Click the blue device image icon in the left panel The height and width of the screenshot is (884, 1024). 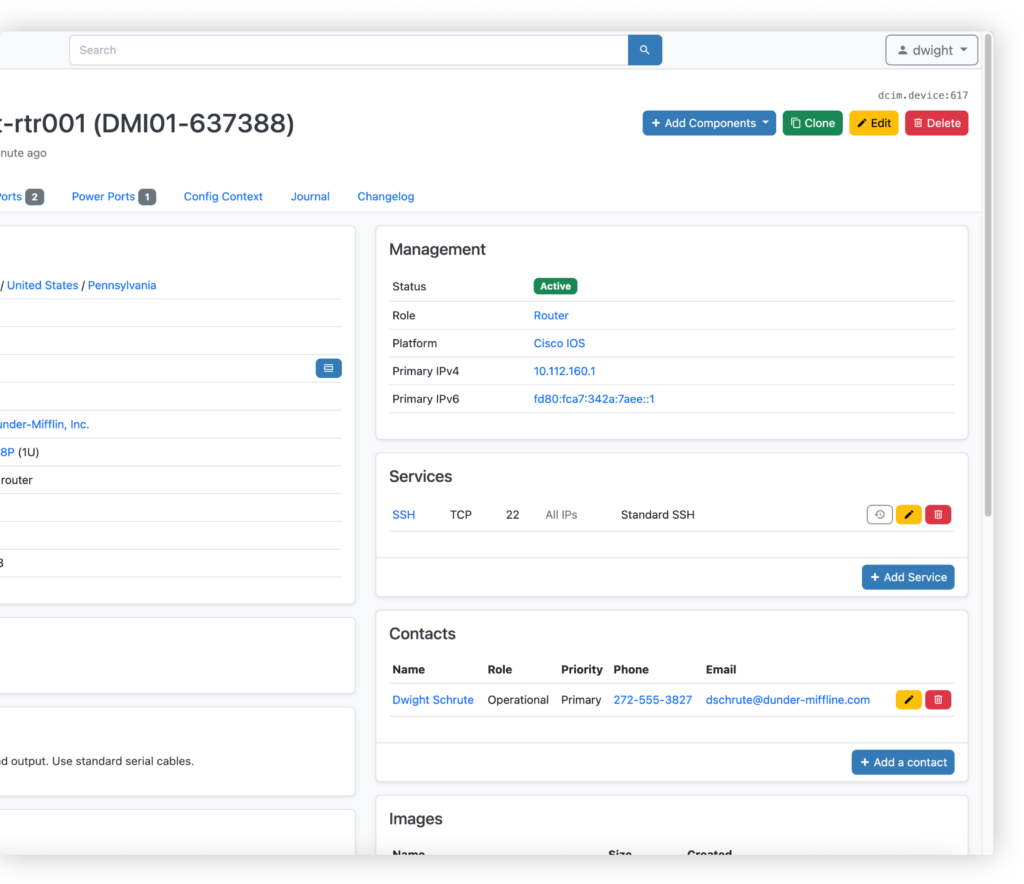(x=328, y=368)
